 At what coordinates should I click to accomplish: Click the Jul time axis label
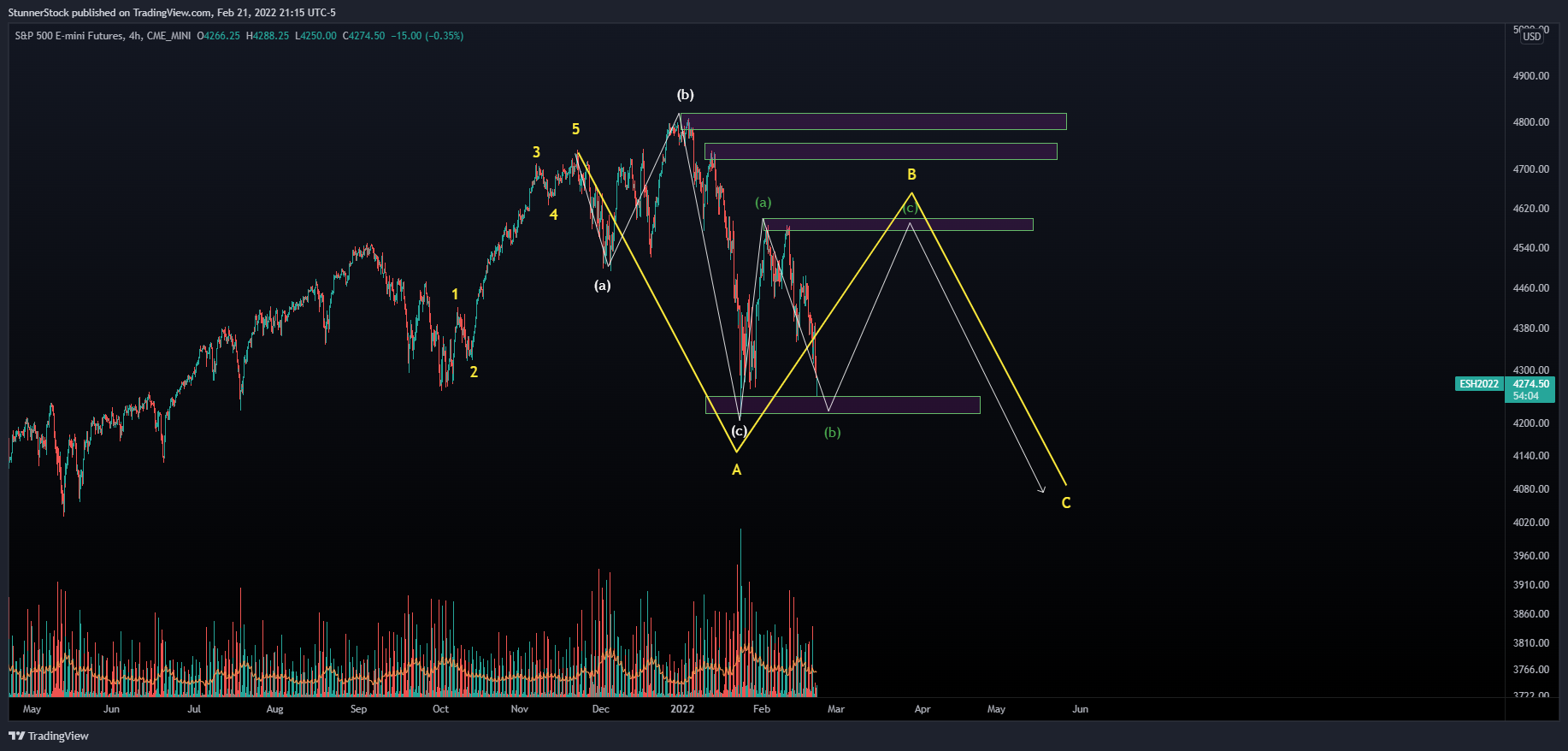pos(194,709)
